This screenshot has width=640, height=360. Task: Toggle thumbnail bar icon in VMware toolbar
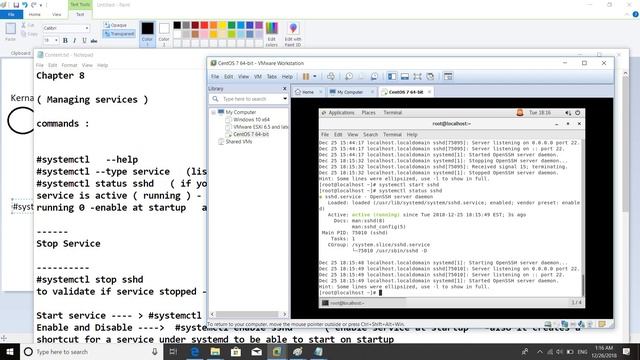tap(404, 76)
